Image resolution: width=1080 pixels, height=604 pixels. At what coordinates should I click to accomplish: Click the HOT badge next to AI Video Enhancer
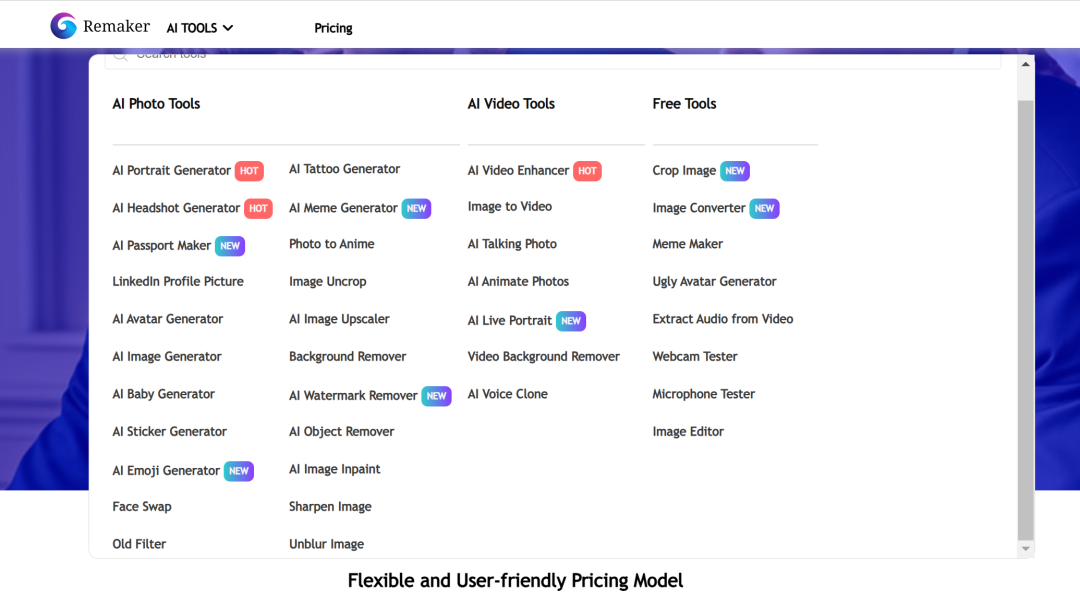(x=587, y=171)
